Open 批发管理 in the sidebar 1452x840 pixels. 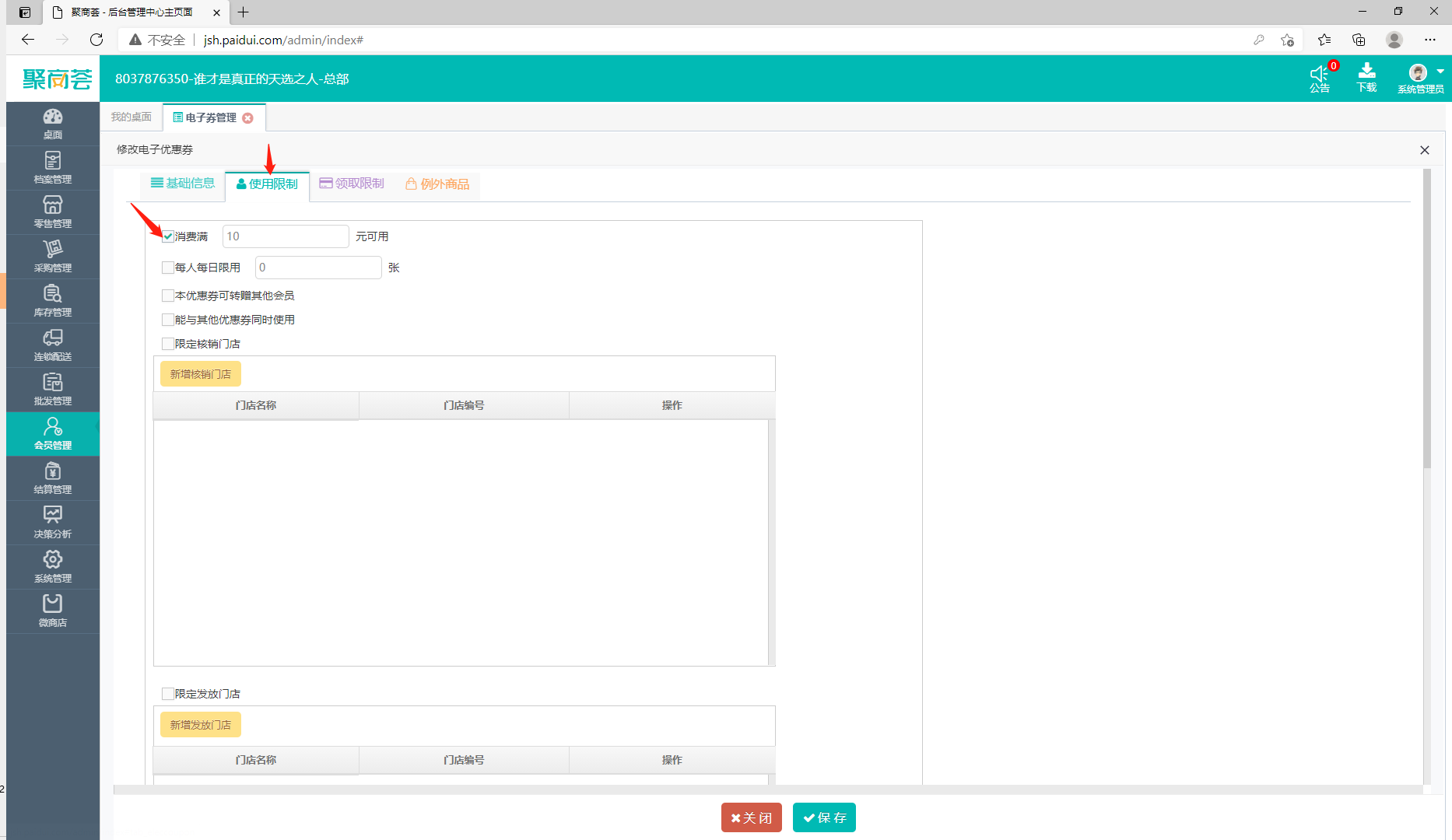pyautogui.click(x=53, y=390)
